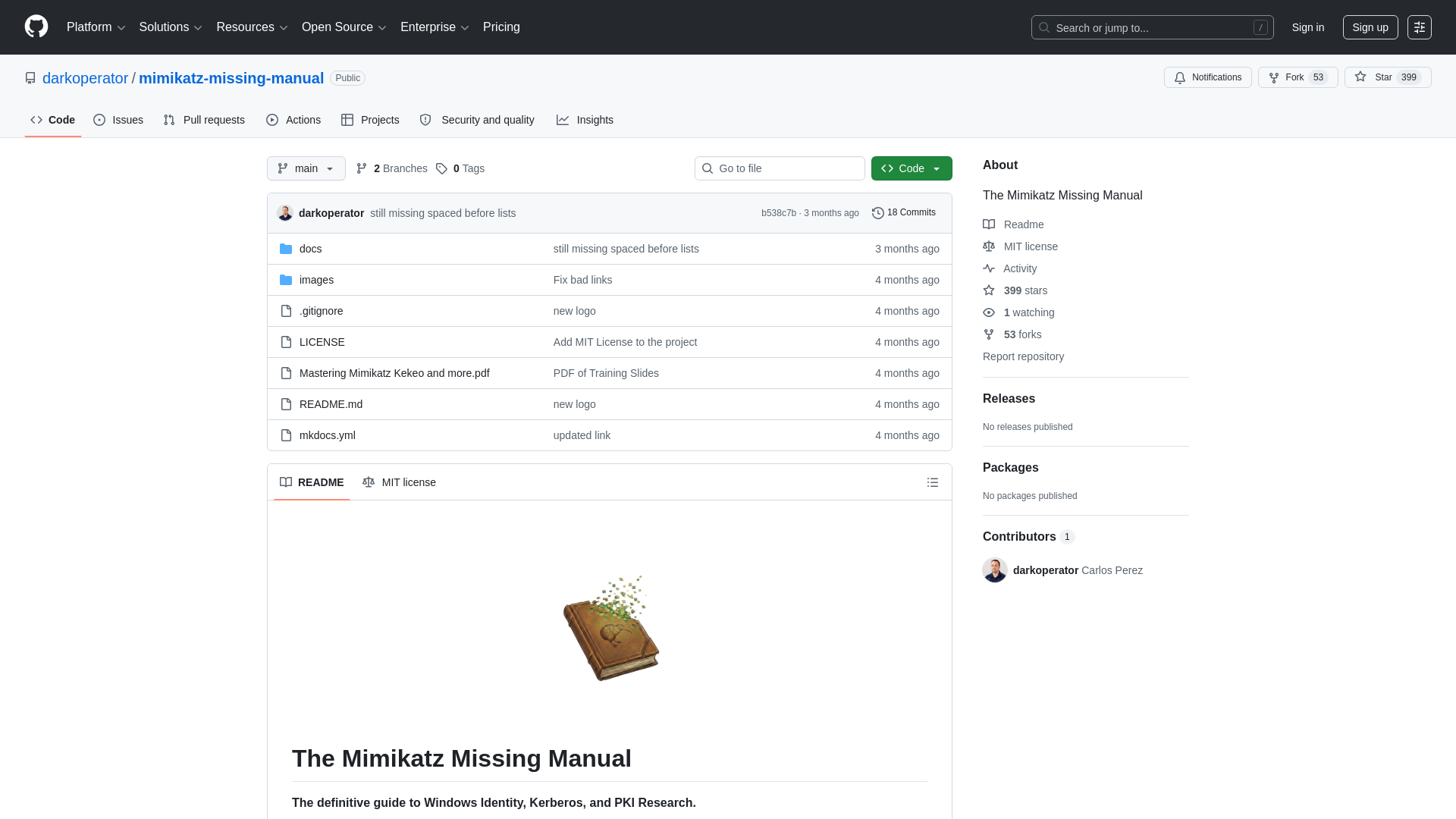This screenshot has height=819, width=1456.
Task: Click the scale icon beside MIT license sidebar
Action: click(x=989, y=246)
